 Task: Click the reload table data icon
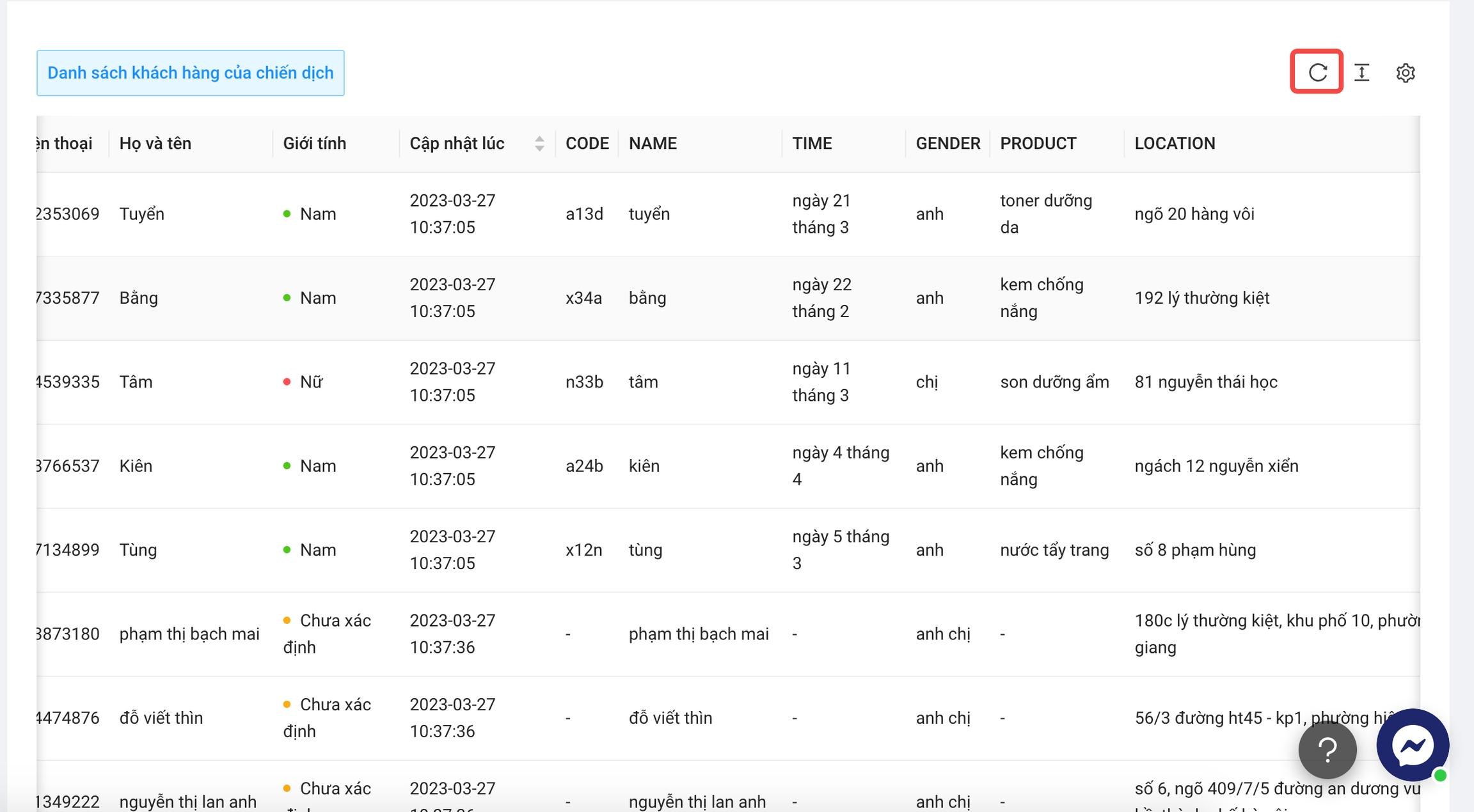coord(1317,72)
